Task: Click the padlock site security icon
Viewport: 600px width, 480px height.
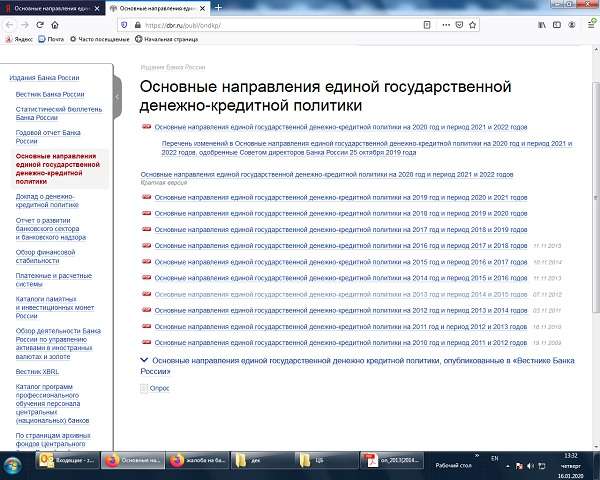Action: click(x=137, y=25)
